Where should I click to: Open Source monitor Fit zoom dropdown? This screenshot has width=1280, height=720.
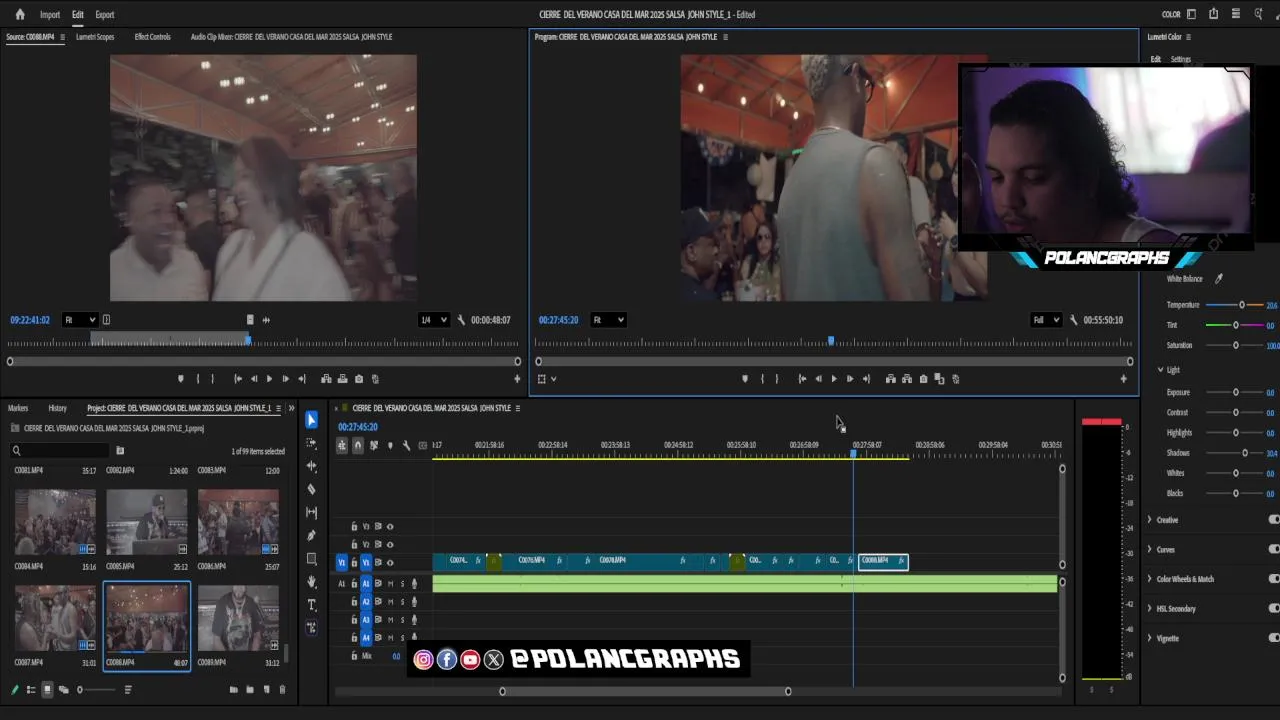[79, 320]
